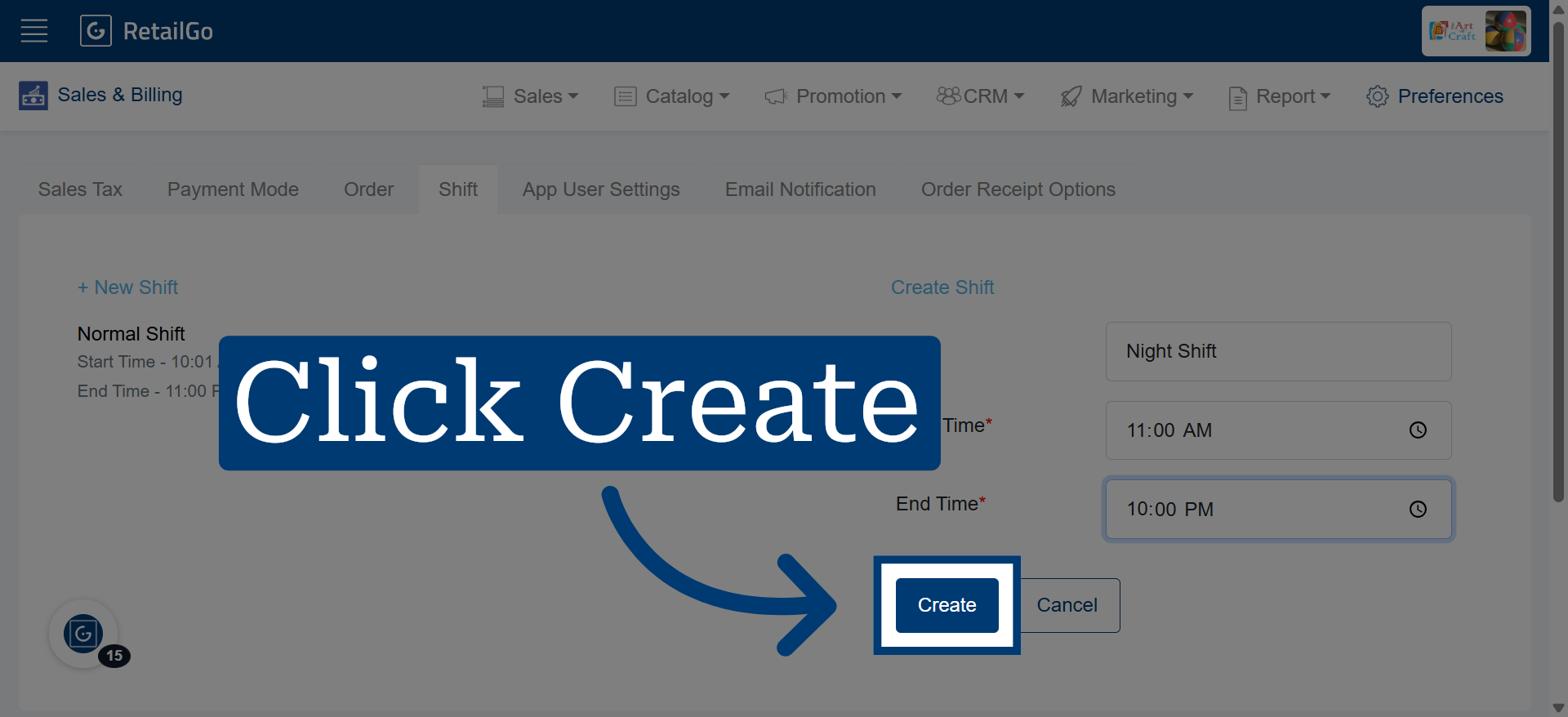
Task: Expand the Promotion dropdown menu
Action: click(833, 96)
